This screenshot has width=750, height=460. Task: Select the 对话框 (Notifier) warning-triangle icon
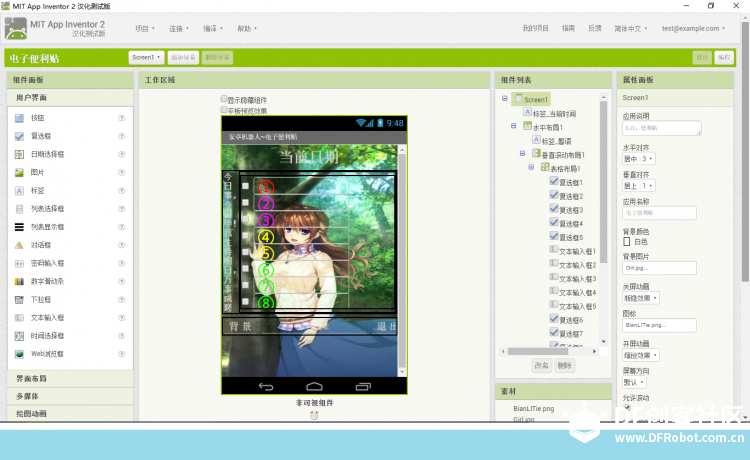[x=19, y=245]
